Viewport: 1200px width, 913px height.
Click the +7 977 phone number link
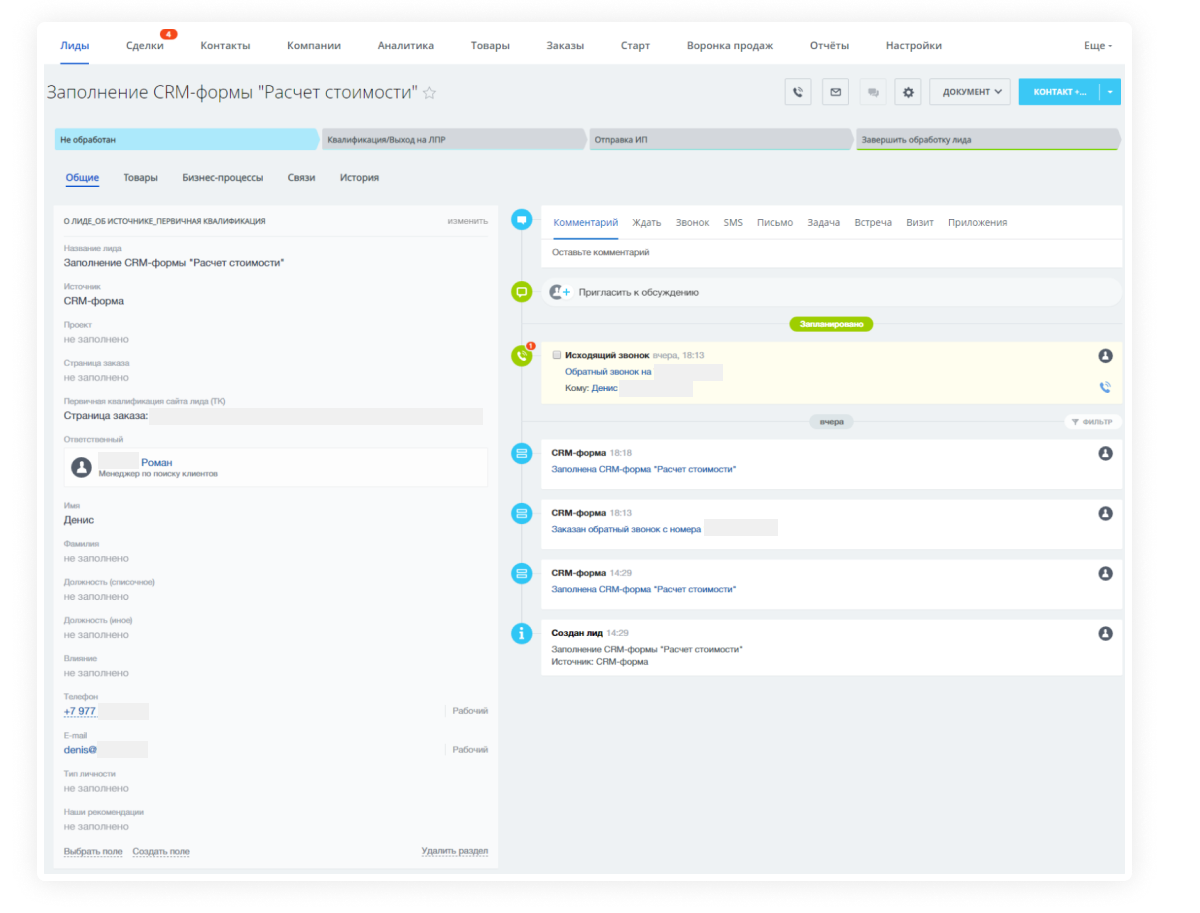click(x=80, y=711)
